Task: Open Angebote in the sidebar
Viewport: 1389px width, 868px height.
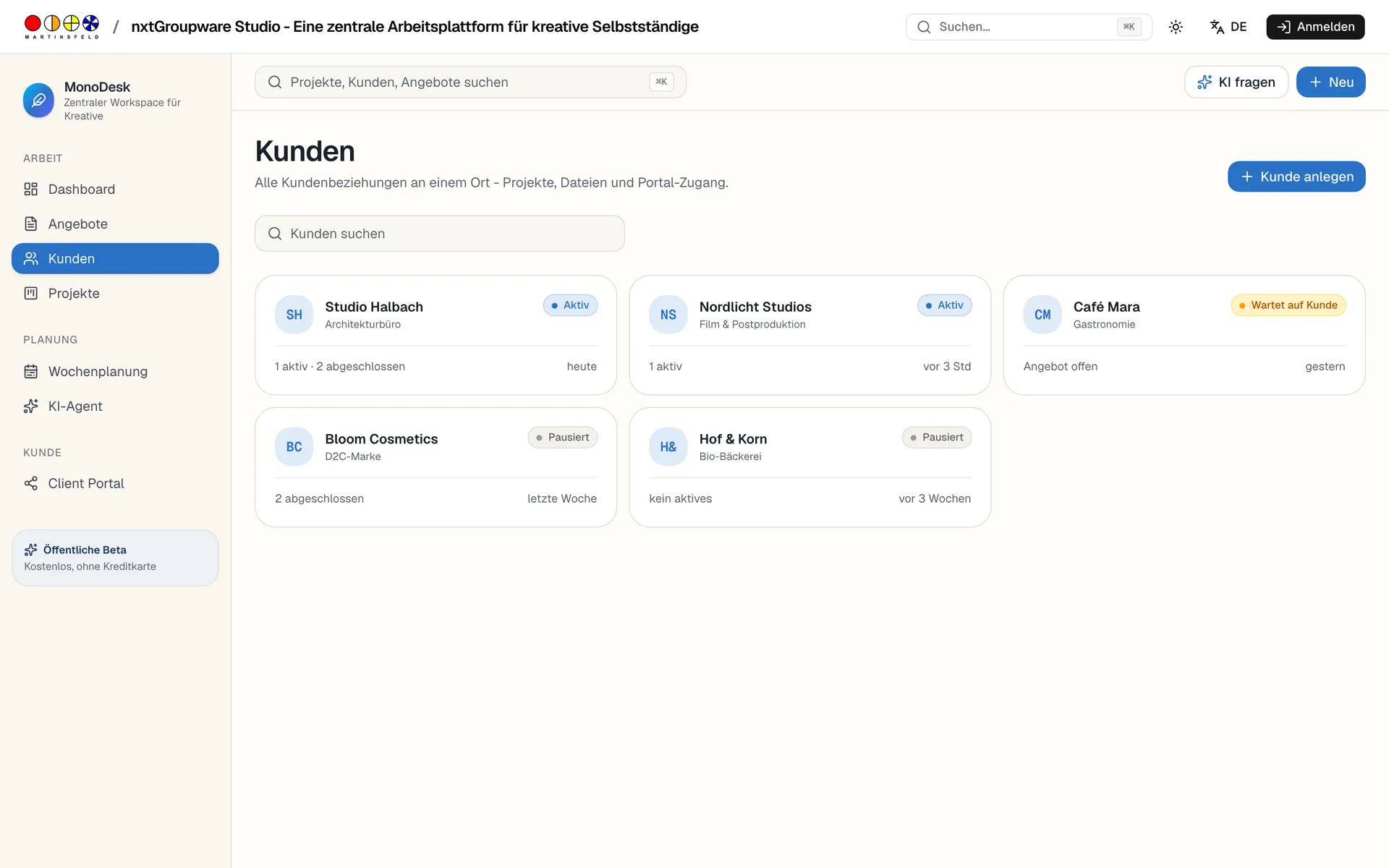Action: click(115, 224)
